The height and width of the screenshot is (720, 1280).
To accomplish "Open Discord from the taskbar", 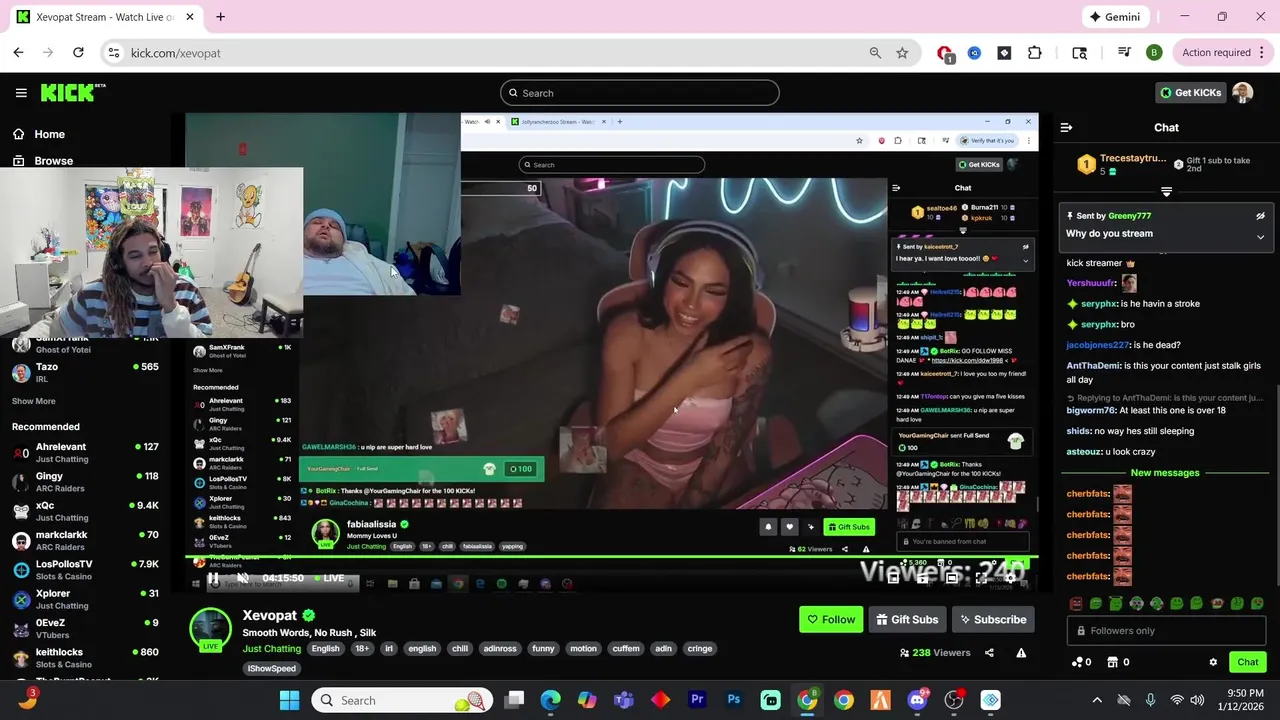I will 917,700.
